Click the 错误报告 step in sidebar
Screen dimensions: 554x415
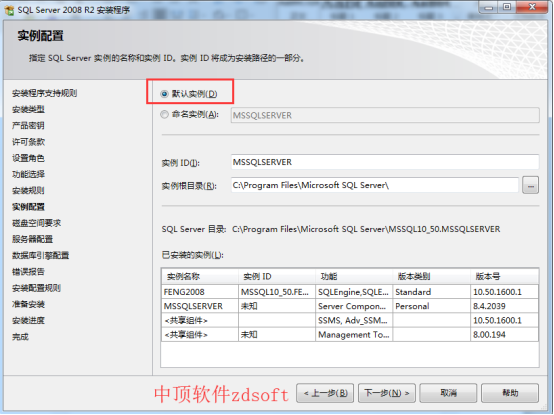click(28, 272)
